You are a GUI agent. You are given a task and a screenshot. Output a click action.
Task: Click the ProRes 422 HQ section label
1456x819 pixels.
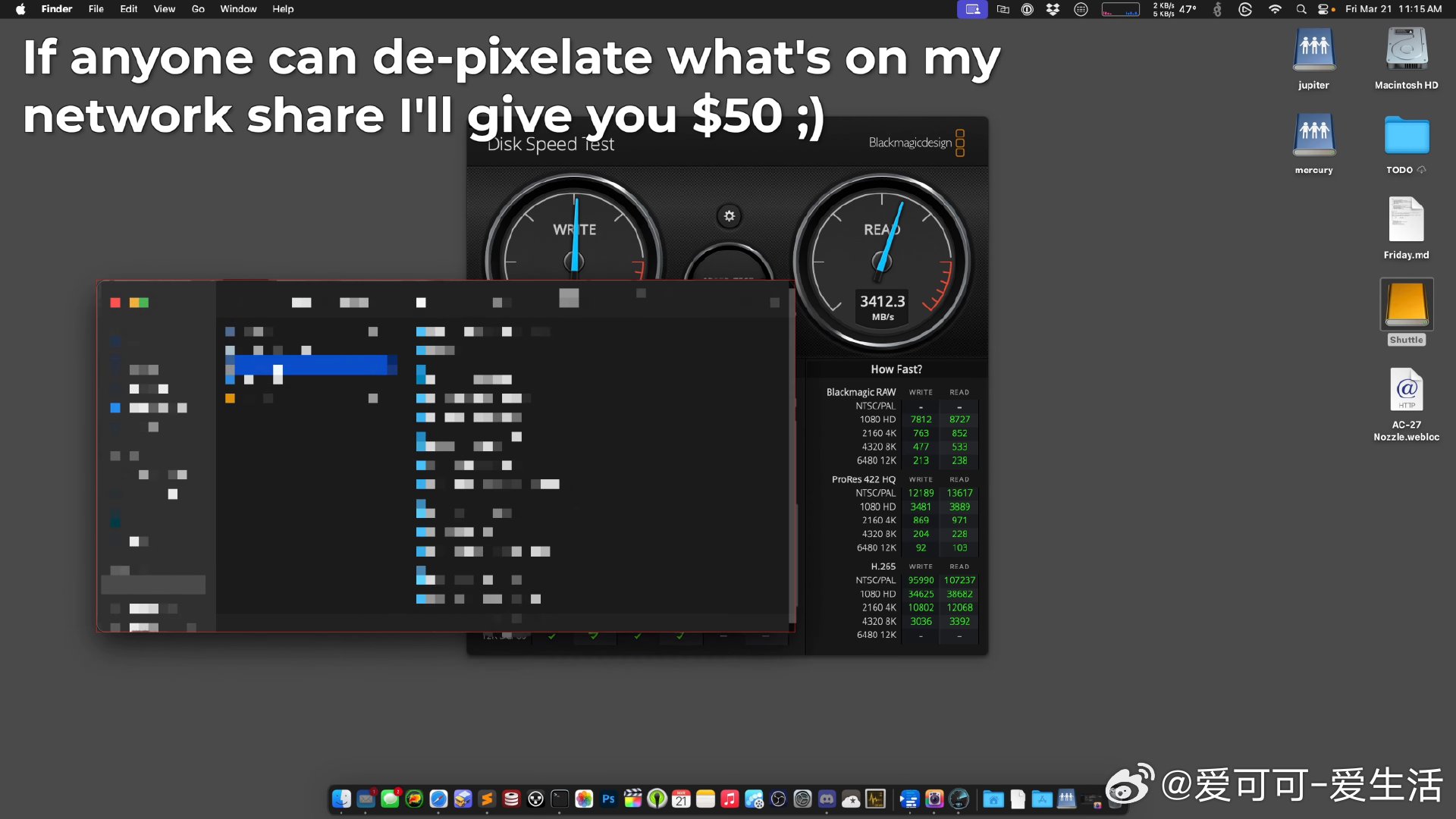point(864,479)
